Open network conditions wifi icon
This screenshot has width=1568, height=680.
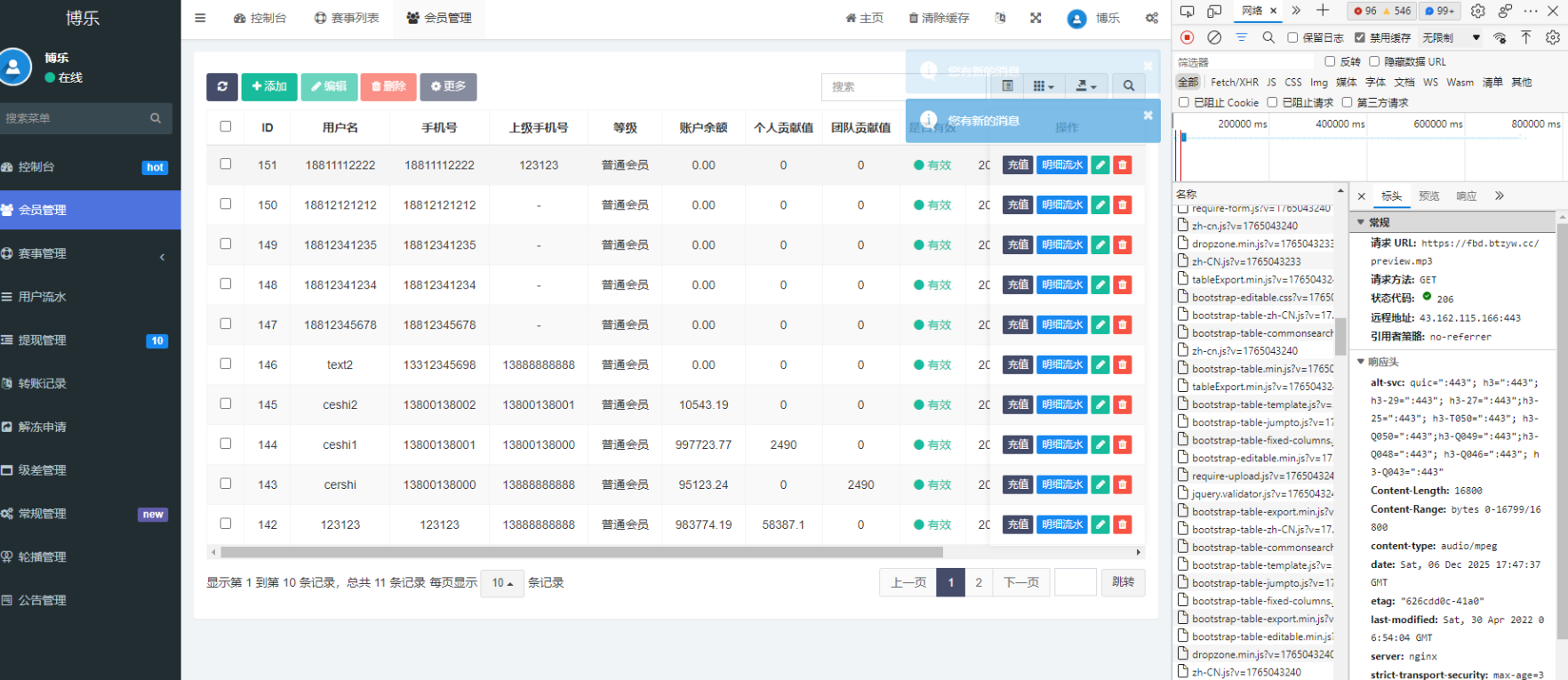(x=1500, y=37)
